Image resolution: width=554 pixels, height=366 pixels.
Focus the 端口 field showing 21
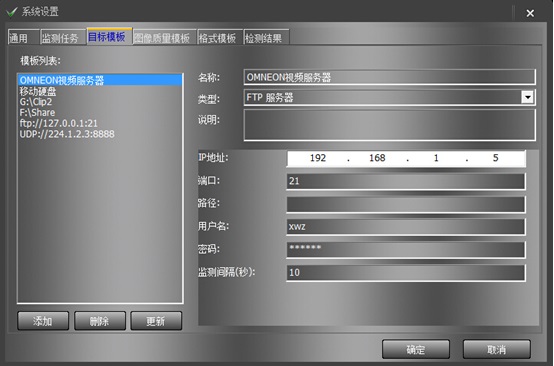[x=406, y=181]
